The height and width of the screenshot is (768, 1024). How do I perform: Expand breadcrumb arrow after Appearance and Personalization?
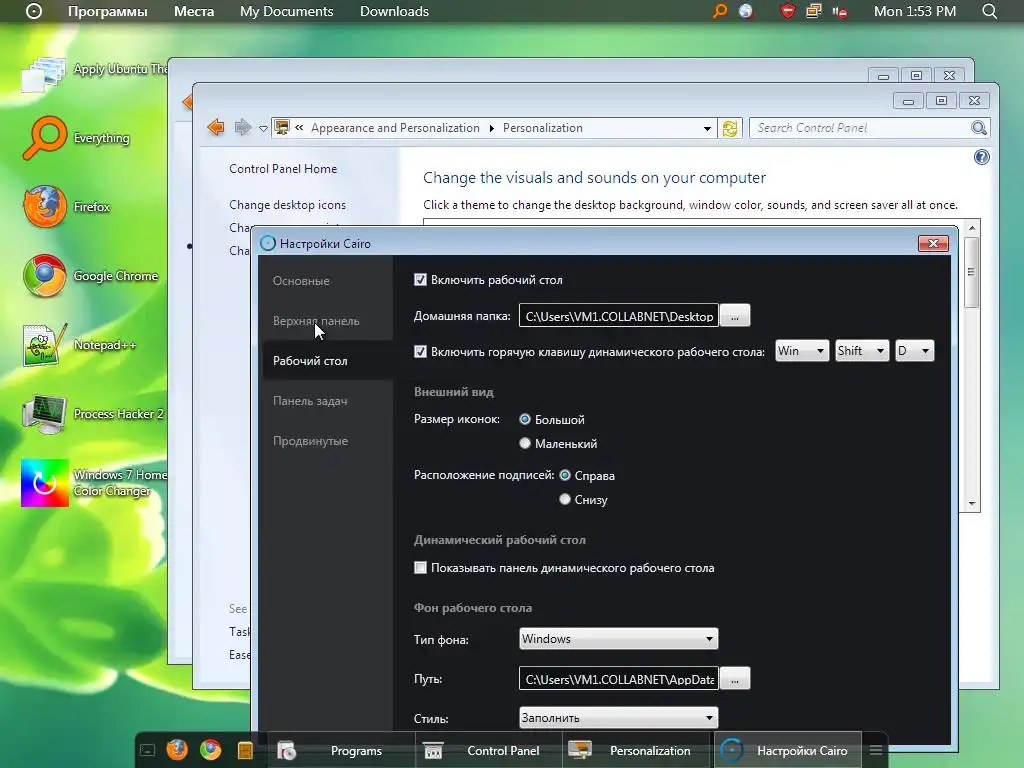pos(492,128)
